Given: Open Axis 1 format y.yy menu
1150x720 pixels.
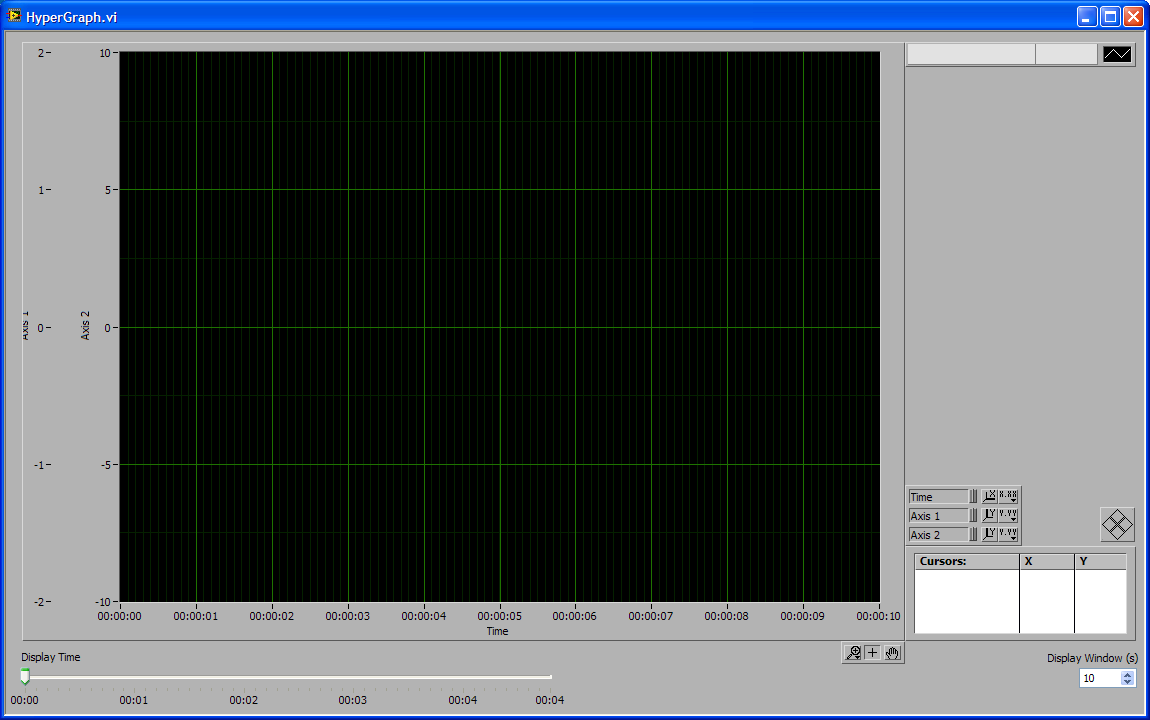Looking at the screenshot, I should pos(1008,515).
